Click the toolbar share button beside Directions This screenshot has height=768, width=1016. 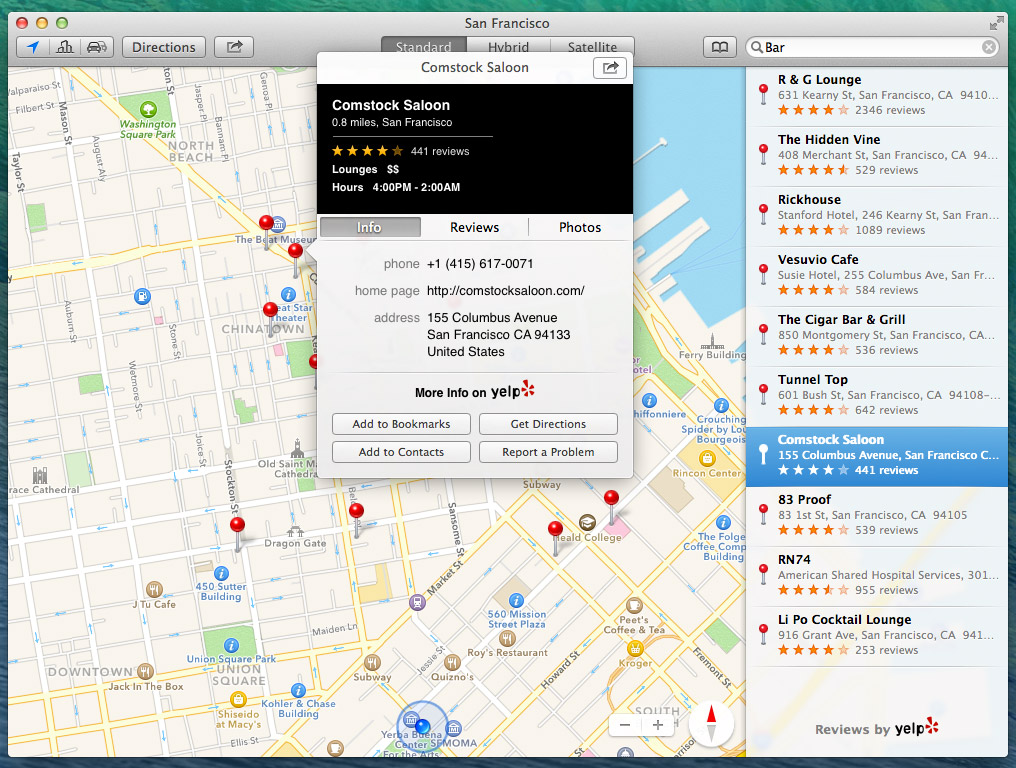point(234,47)
